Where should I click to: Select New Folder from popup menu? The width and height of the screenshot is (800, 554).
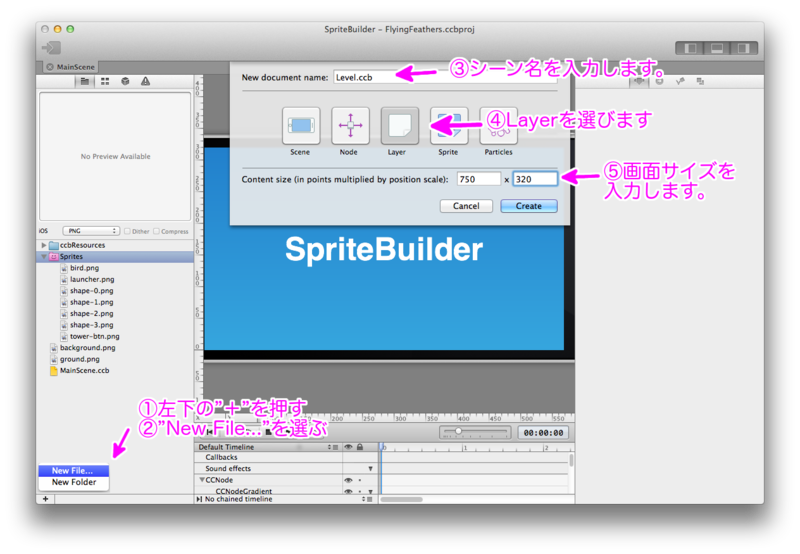point(73,482)
